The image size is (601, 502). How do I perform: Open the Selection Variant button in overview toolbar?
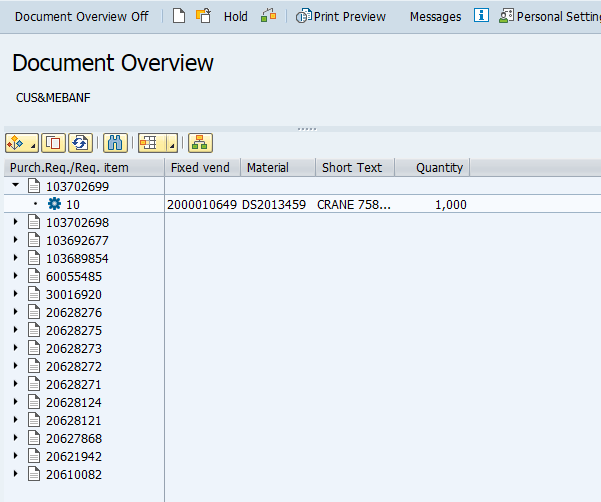click(x=22, y=143)
